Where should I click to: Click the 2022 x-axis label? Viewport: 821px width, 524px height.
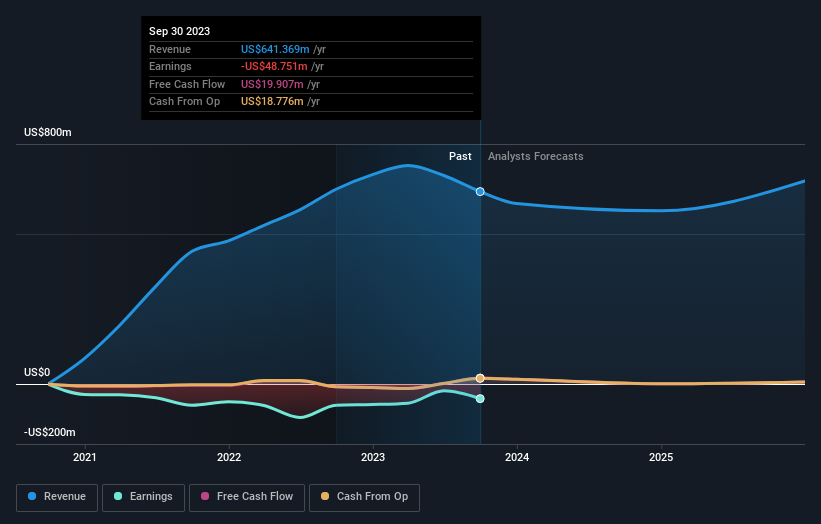click(229, 458)
